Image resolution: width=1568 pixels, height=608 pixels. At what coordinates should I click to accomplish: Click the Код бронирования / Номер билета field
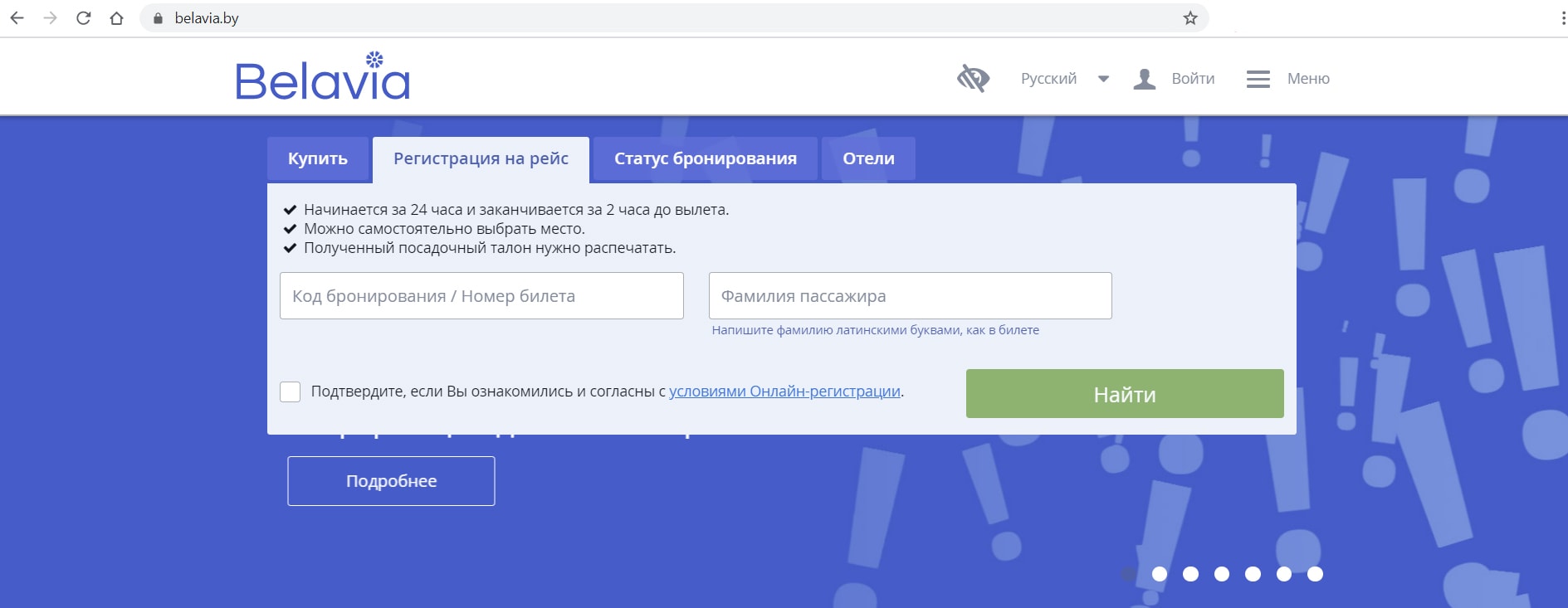point(481,295)
